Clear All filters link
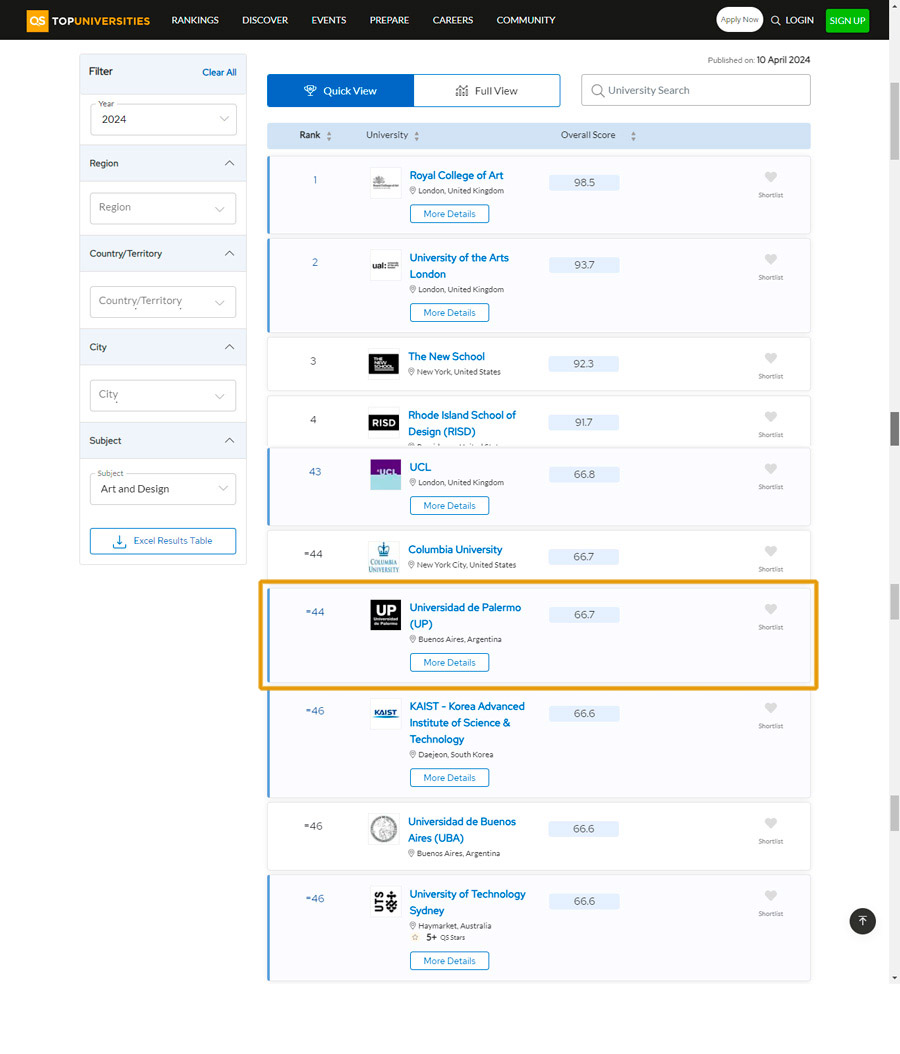The image size is (900, 1054). coord(219,73)
